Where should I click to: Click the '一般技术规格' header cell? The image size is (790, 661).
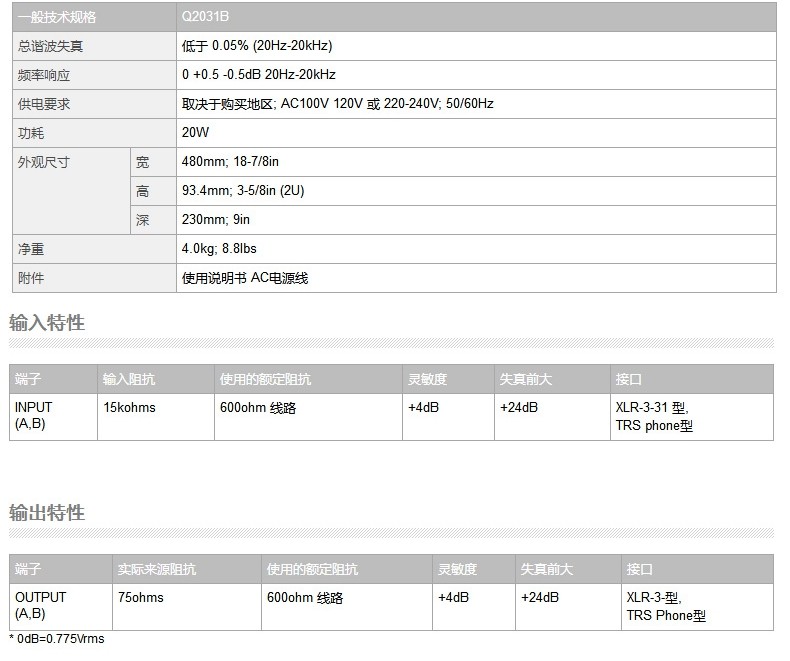(x=94, y=17)
